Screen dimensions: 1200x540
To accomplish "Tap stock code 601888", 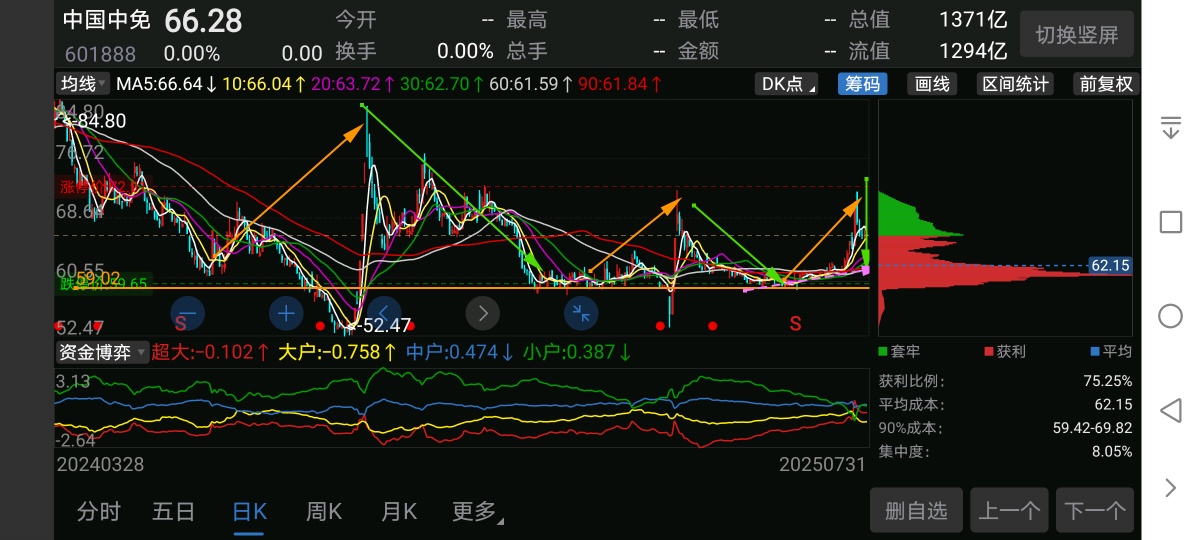I will 100,53.
